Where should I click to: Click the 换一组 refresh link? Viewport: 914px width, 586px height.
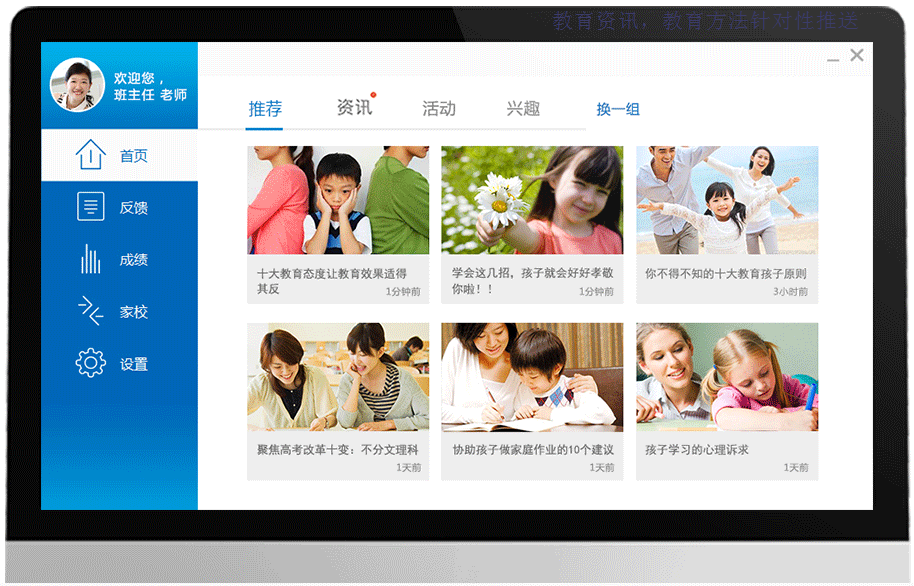coord(618,109)
